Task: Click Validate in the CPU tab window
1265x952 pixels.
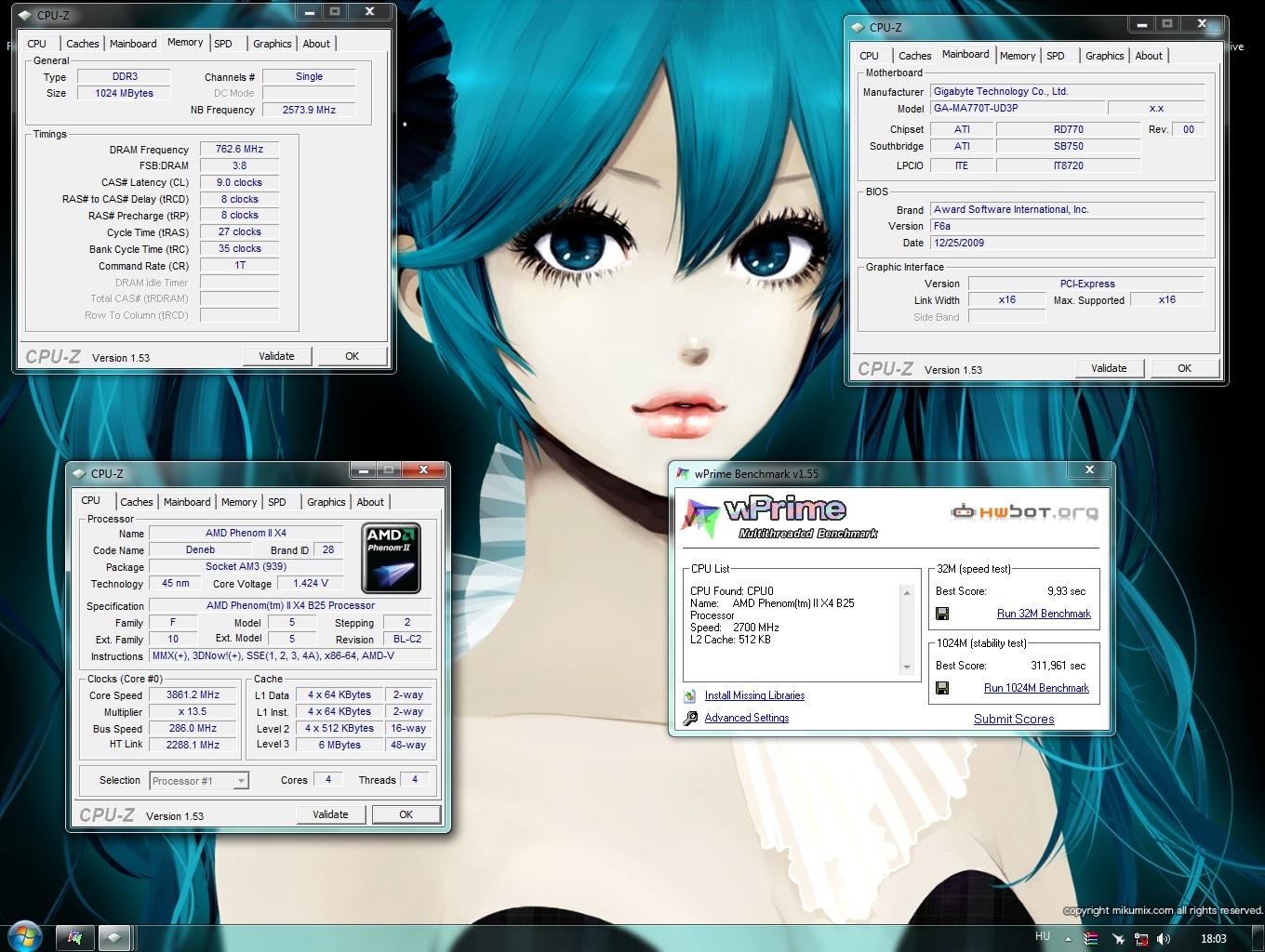Action: (330, 814)
